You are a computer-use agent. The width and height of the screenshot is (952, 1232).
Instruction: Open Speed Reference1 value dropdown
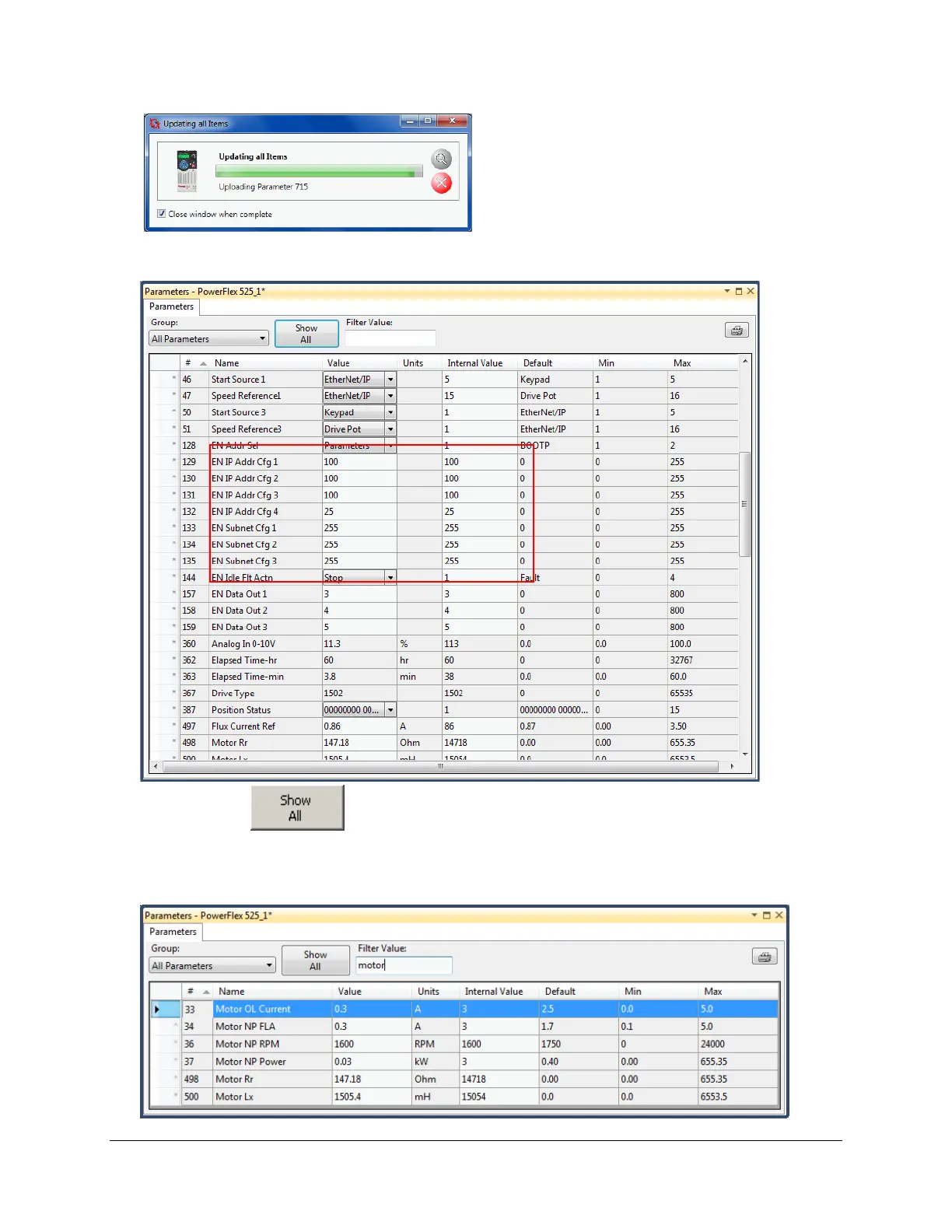(x=390, y=396)
